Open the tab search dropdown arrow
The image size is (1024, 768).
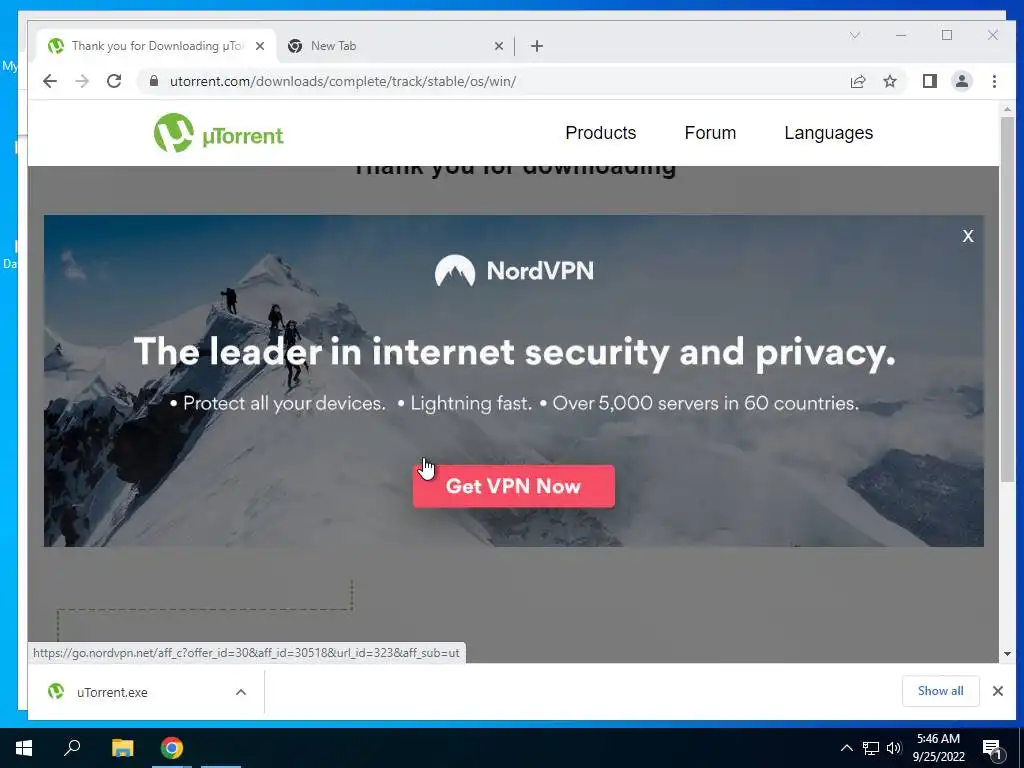tap(854, 35)
